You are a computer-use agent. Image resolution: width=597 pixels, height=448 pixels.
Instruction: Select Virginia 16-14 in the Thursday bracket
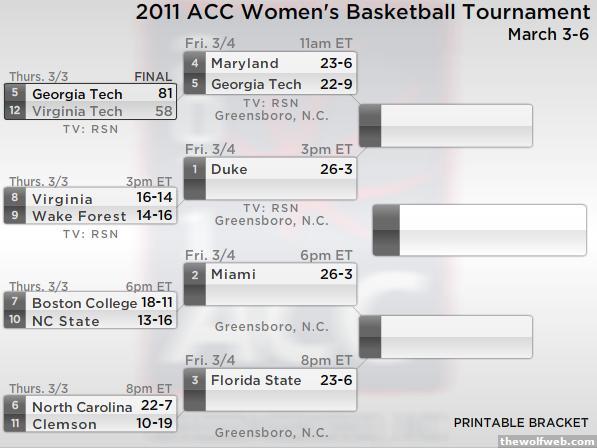pyautogui.click(x=91, y=197)
